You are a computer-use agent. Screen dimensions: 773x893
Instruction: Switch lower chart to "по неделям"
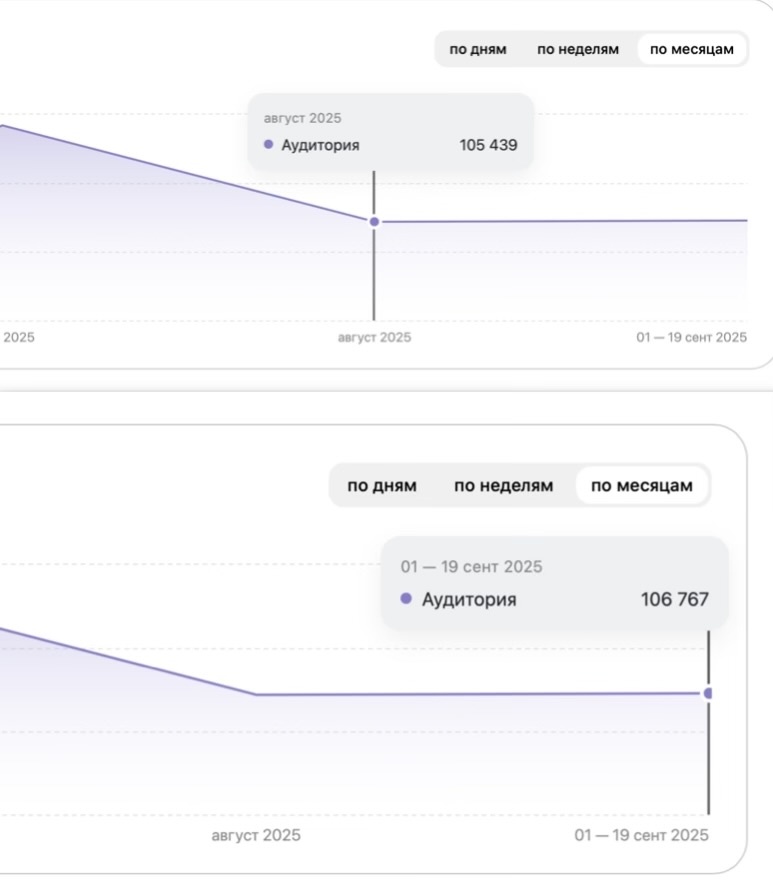[x=503, y=486]
